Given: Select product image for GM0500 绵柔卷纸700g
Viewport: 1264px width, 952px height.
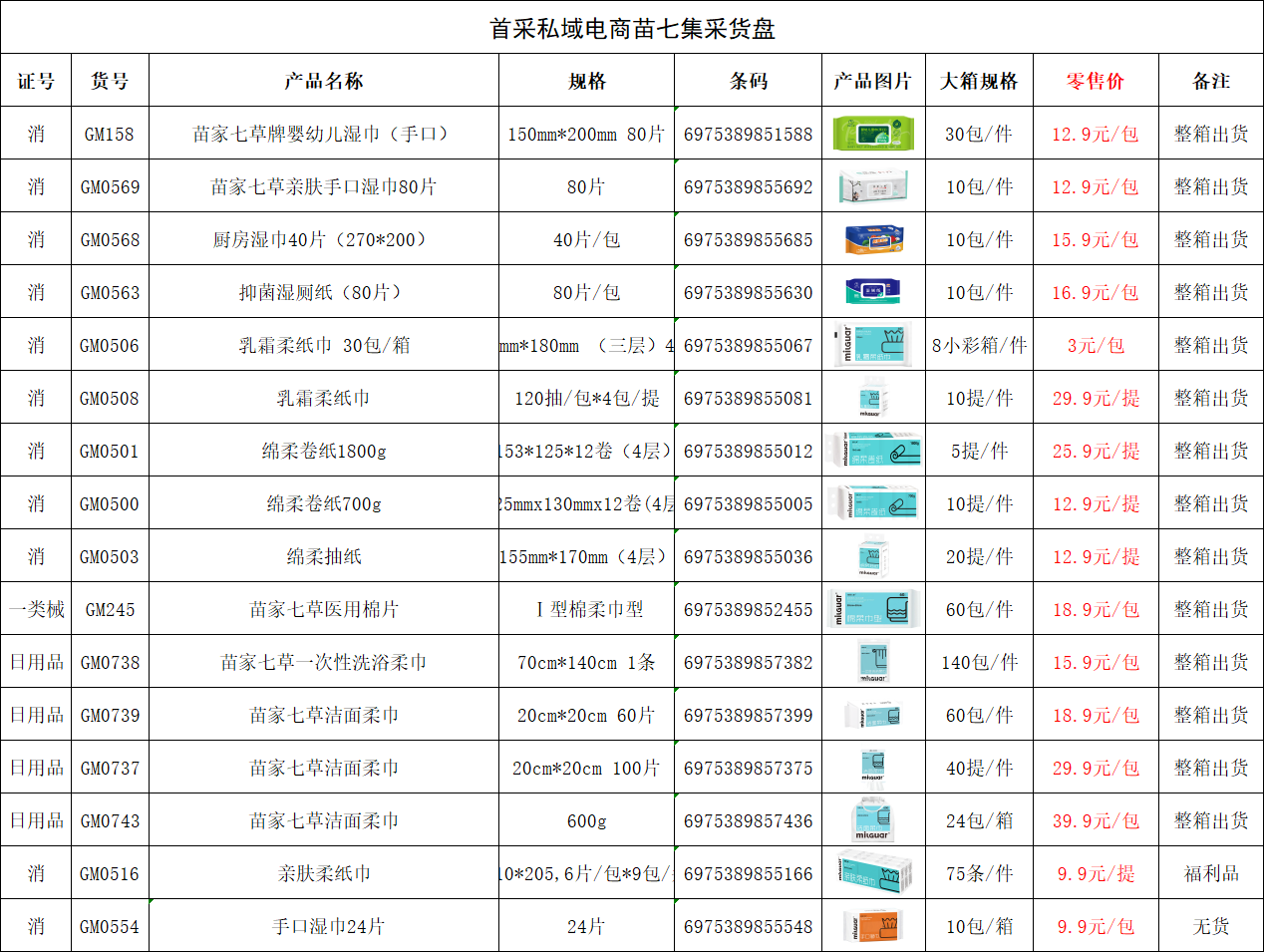Looking at the screenshot, I should click(873, 503).
